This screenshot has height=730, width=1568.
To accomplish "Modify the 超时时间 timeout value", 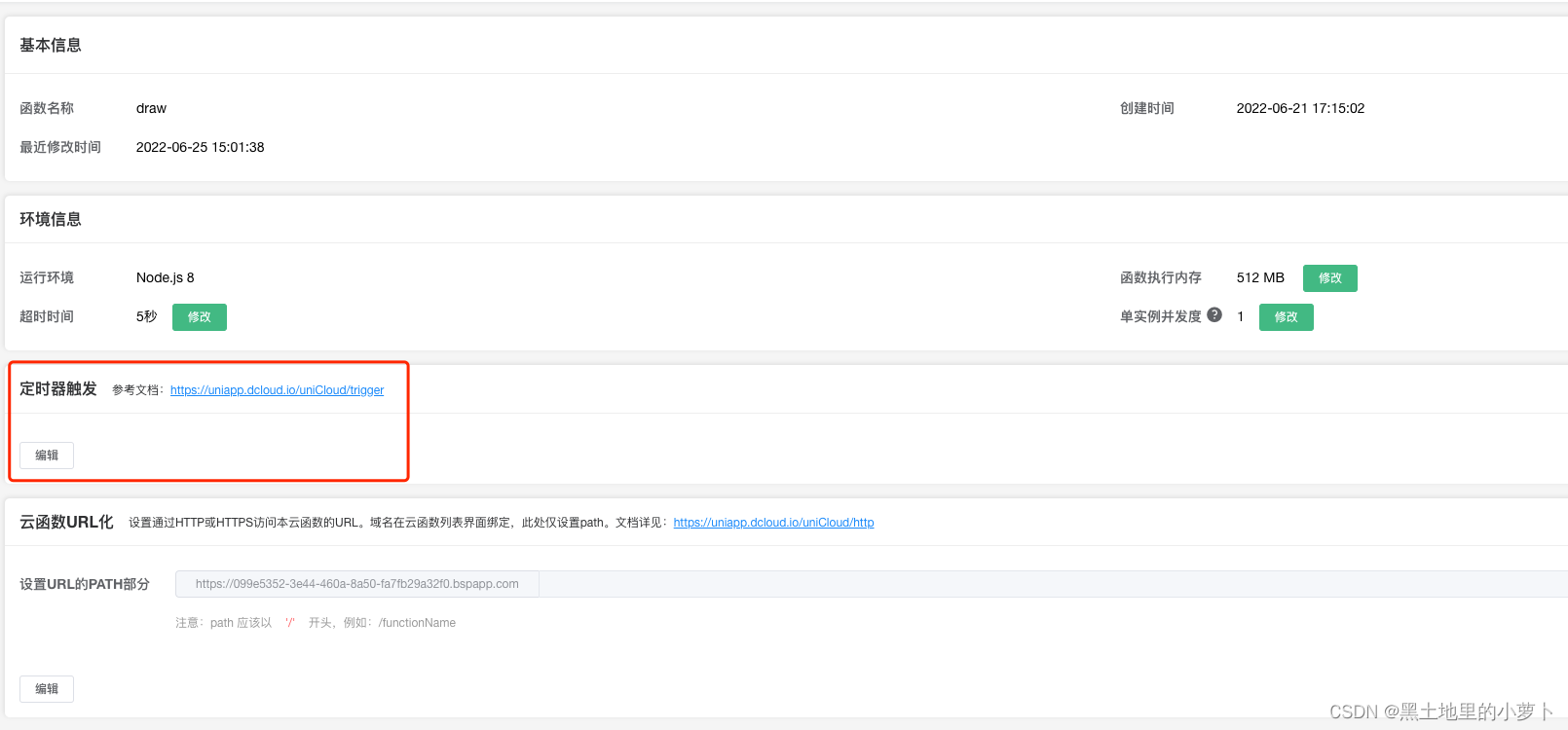I will pyautogui.click(x=200, y=317).
